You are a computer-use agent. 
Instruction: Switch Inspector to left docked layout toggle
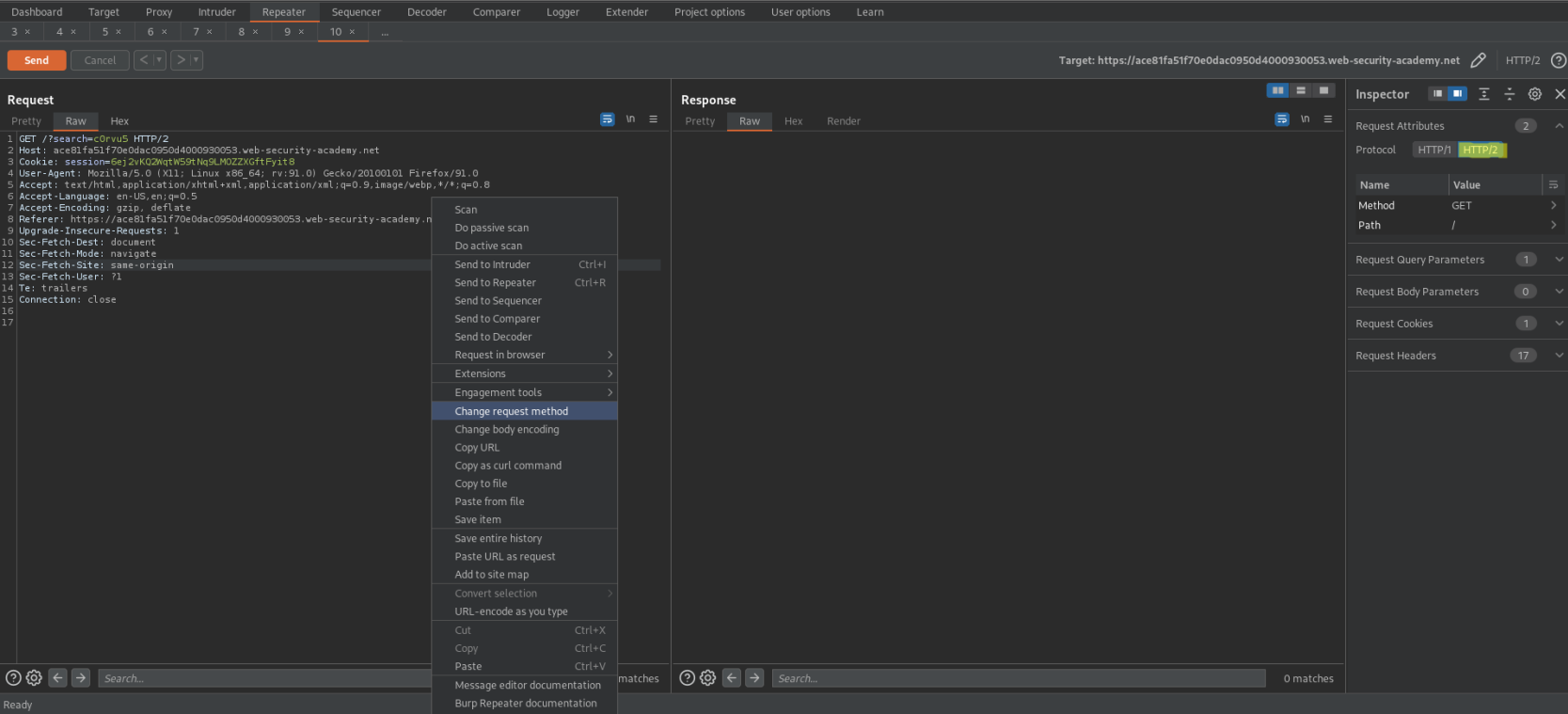click(1437, 93)
